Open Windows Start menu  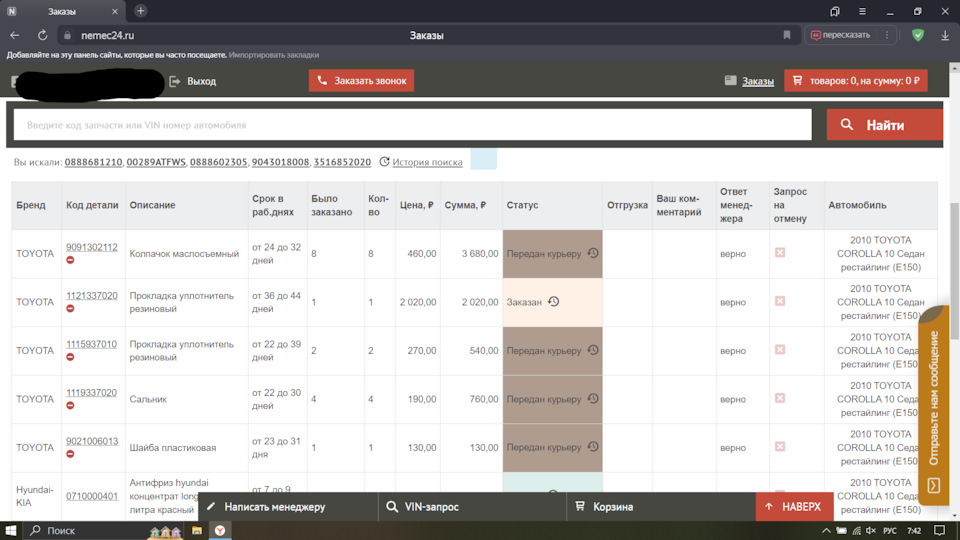[10, 530]
